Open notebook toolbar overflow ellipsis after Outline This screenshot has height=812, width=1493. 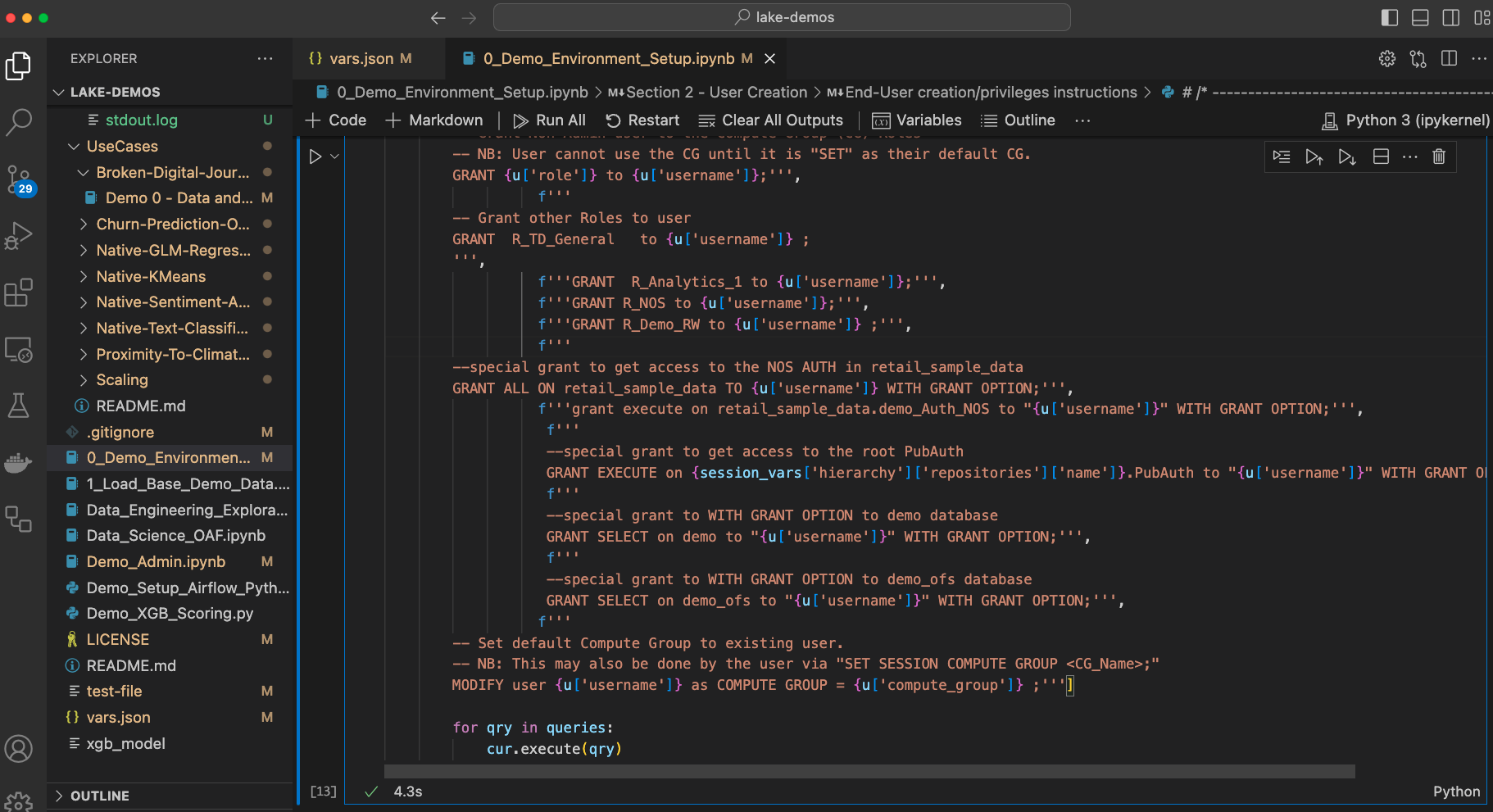tap(1082, 120)
